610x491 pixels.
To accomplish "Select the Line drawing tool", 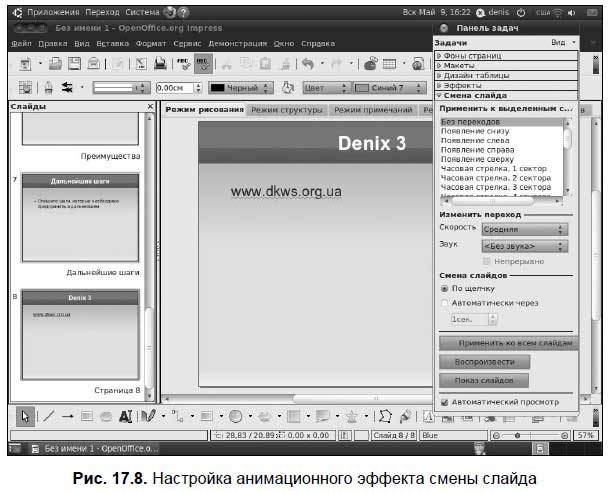I will click(47, 415).
